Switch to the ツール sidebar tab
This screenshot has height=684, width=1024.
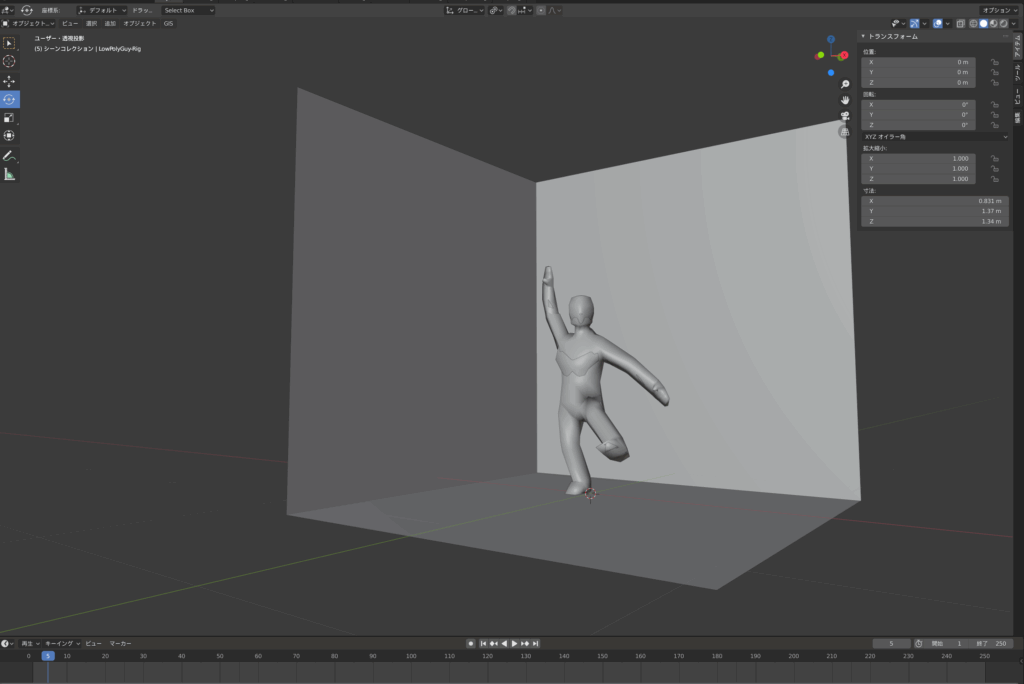tap(1018, 73)
